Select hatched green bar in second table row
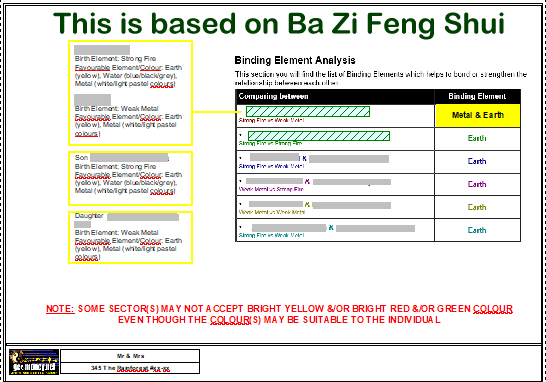Screen dimensions: 546x382 click(319, 136)
